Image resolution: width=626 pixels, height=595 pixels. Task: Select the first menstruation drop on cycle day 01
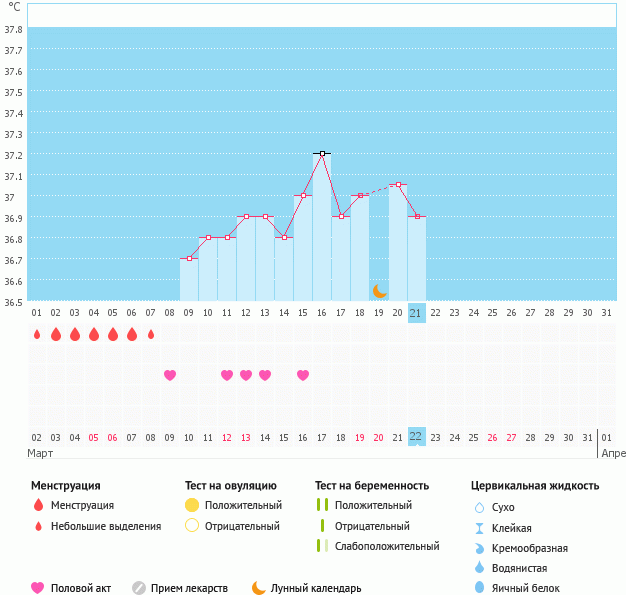[37, 335]
